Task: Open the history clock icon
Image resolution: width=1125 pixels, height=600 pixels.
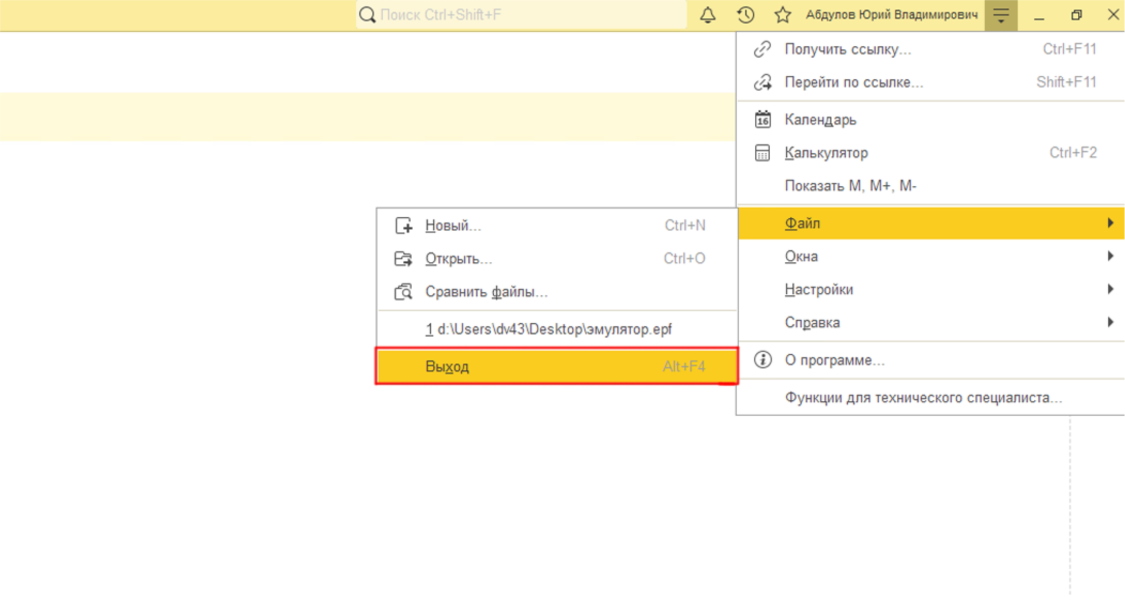Action: (745, 15)
